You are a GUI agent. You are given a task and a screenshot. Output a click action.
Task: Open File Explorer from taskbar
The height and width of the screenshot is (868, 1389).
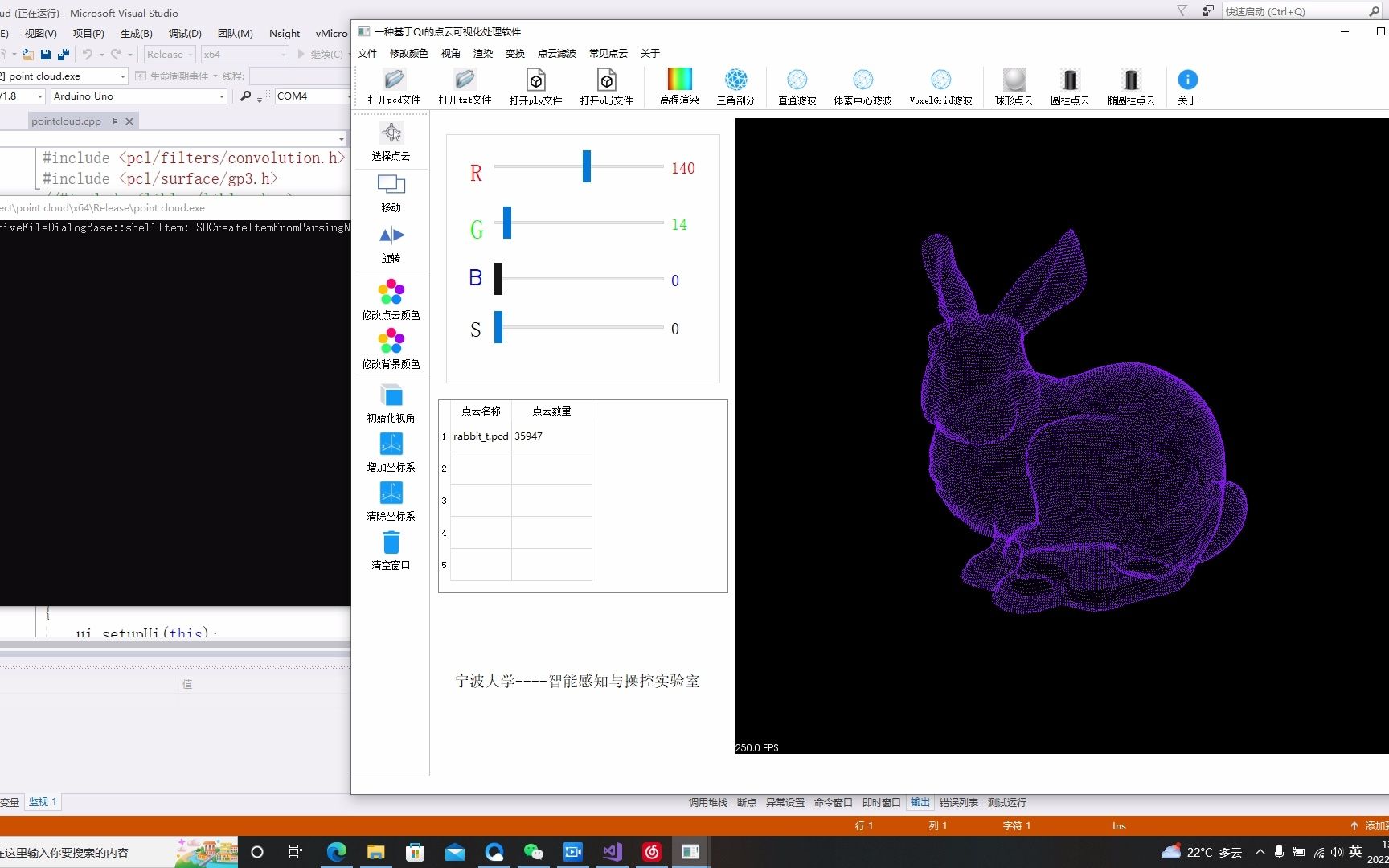pyautogui.click(x=375, y=852)
